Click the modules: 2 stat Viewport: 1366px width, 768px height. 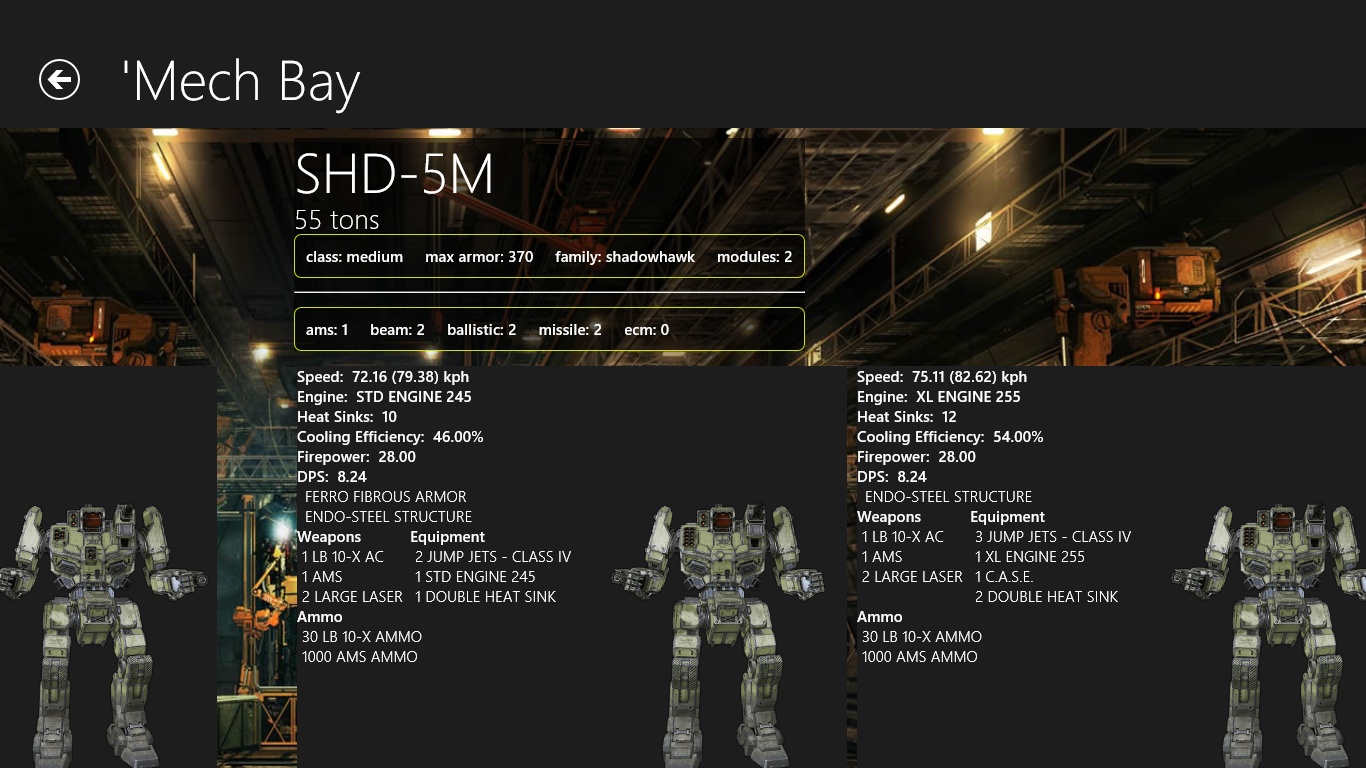point(754,257)
